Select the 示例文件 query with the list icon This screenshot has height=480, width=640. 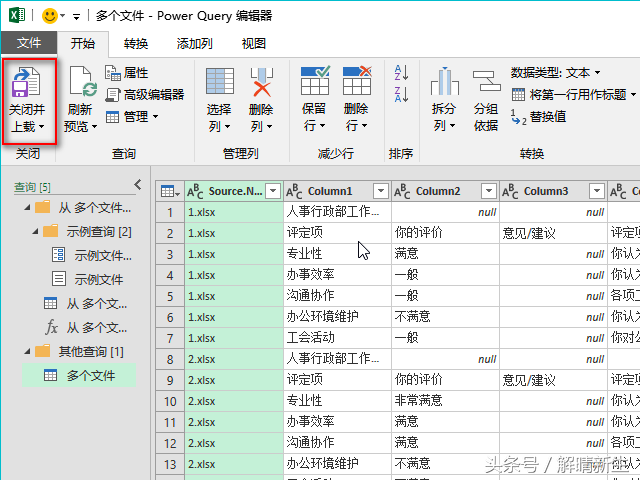(x=87, y=280)
